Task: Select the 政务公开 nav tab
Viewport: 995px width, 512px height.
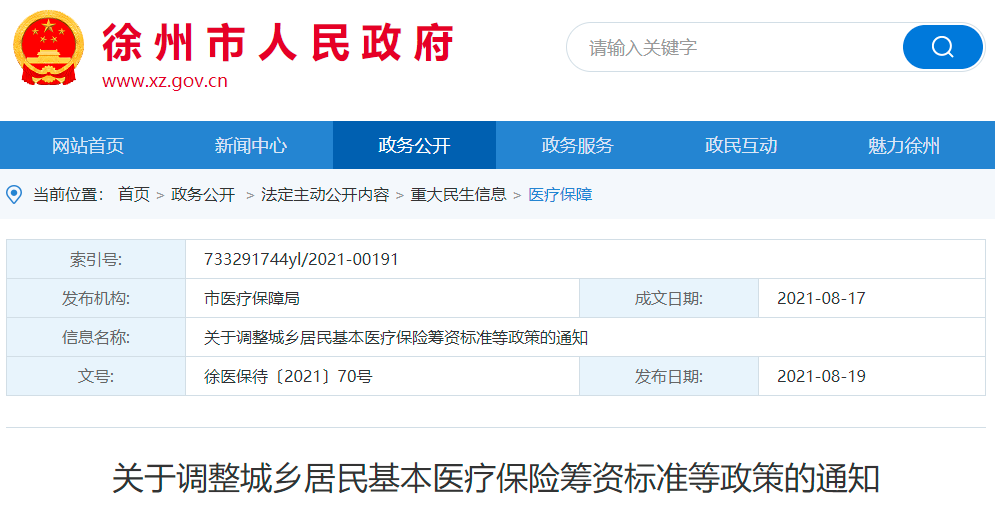Action: (414, 145)
